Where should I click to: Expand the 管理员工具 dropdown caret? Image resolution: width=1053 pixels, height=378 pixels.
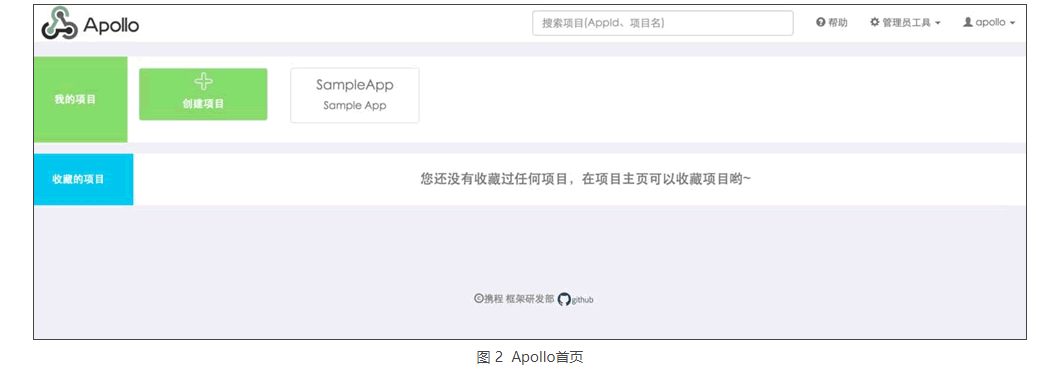click(937, 23)
